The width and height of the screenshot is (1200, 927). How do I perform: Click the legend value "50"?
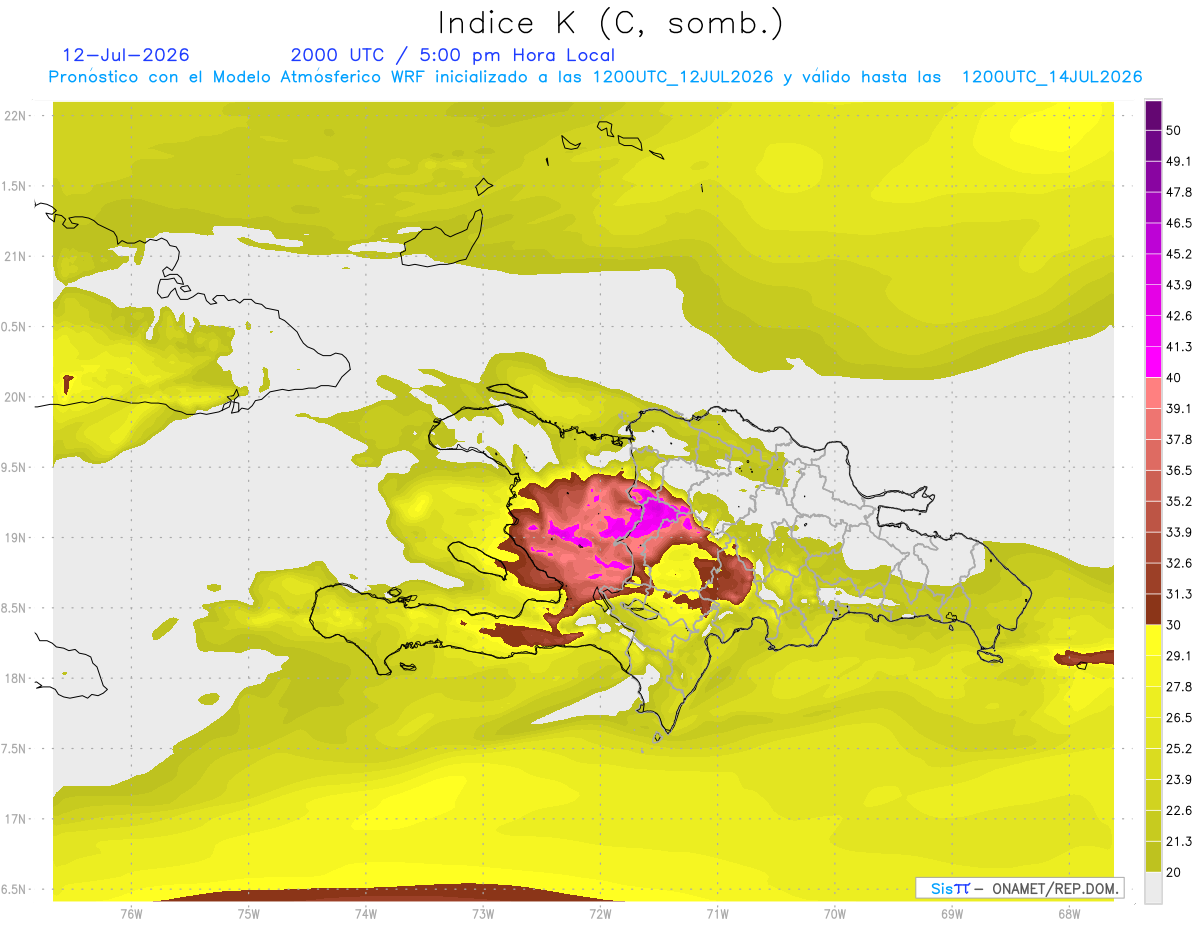[x=1173, y=130]
